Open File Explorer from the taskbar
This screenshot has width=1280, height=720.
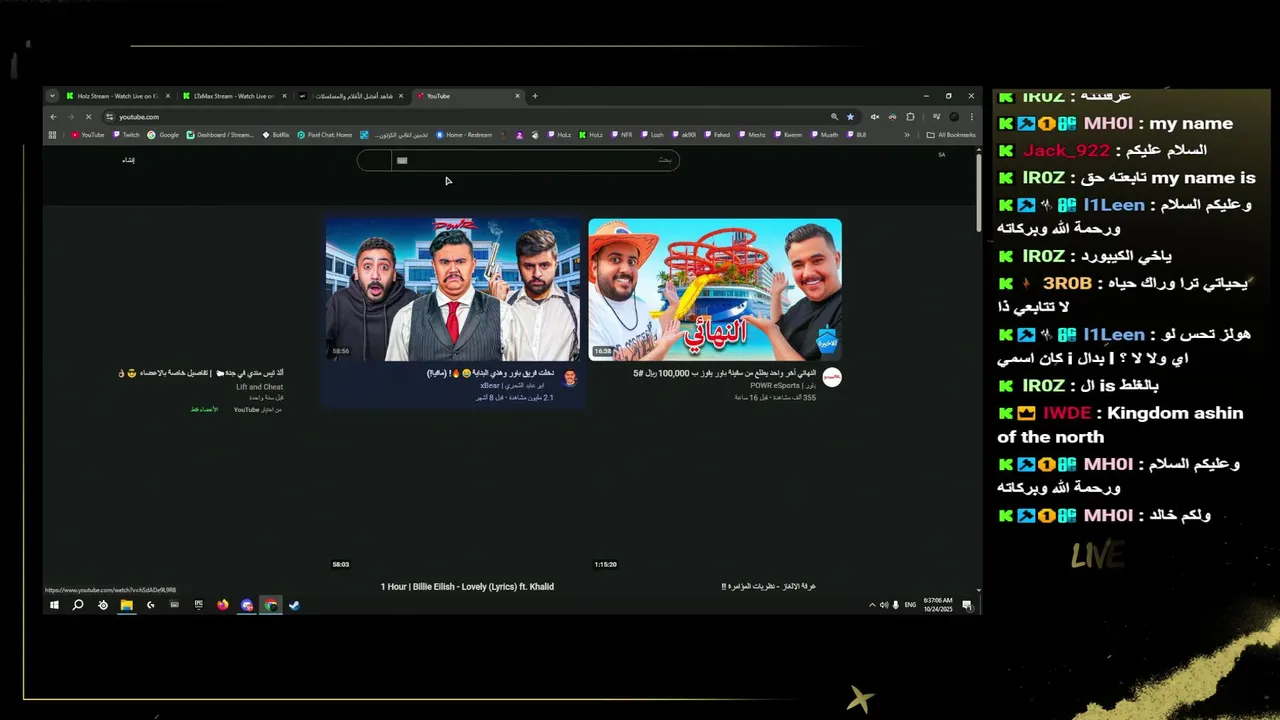coord(127,605)
